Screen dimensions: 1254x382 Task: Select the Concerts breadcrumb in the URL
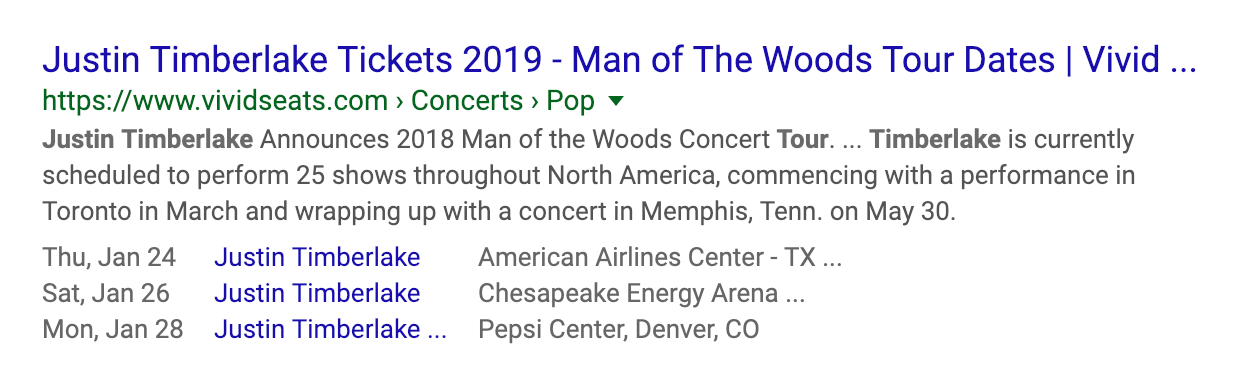(467, 101)
